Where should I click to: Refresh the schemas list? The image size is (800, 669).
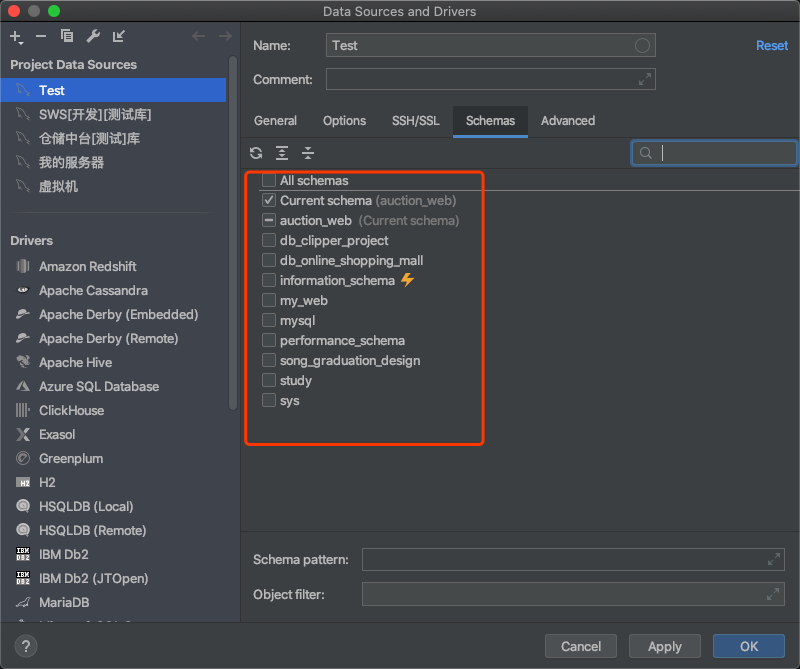tap(256, 153)
